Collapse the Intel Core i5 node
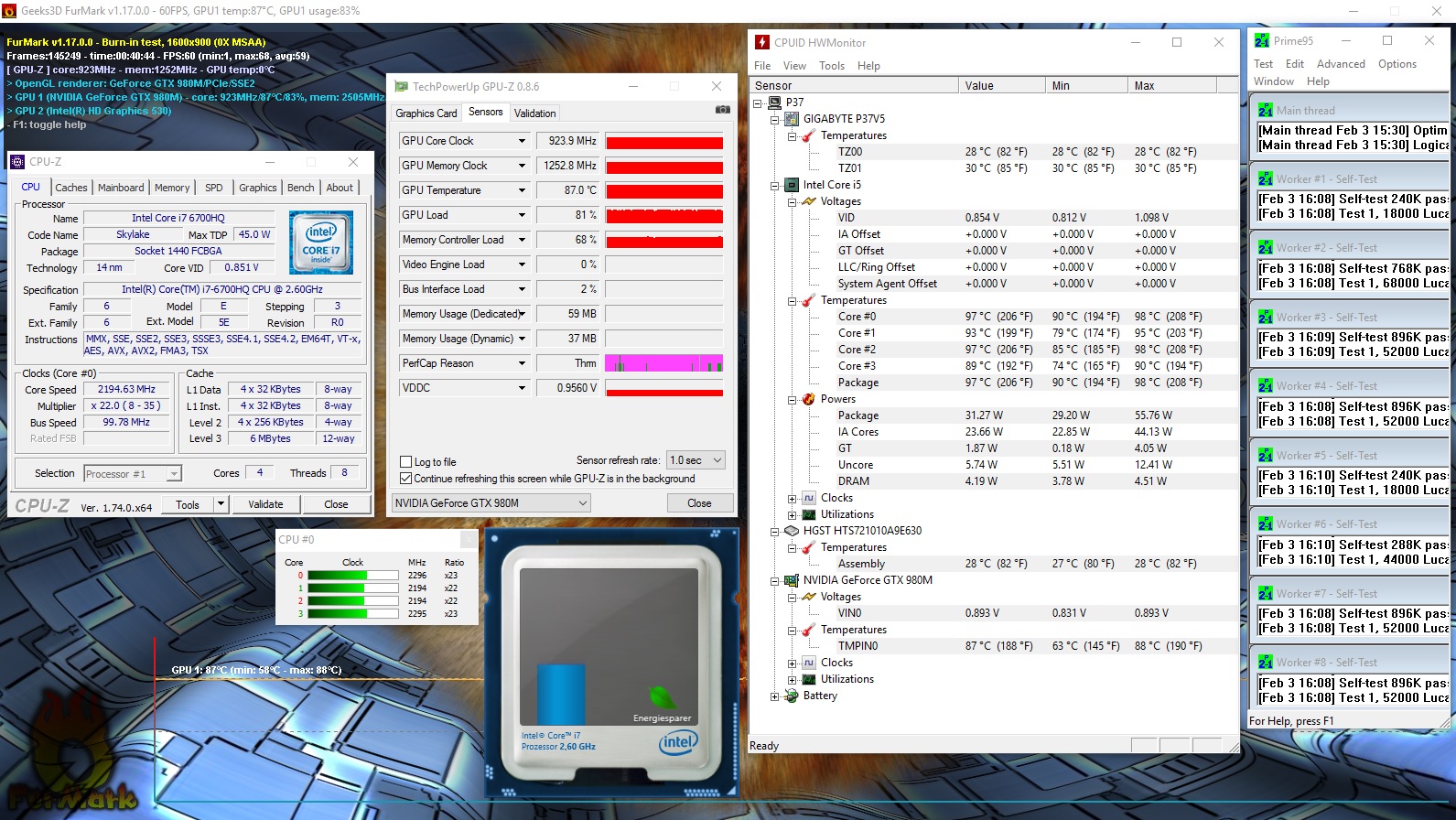1456x820 pixels. 775,186
